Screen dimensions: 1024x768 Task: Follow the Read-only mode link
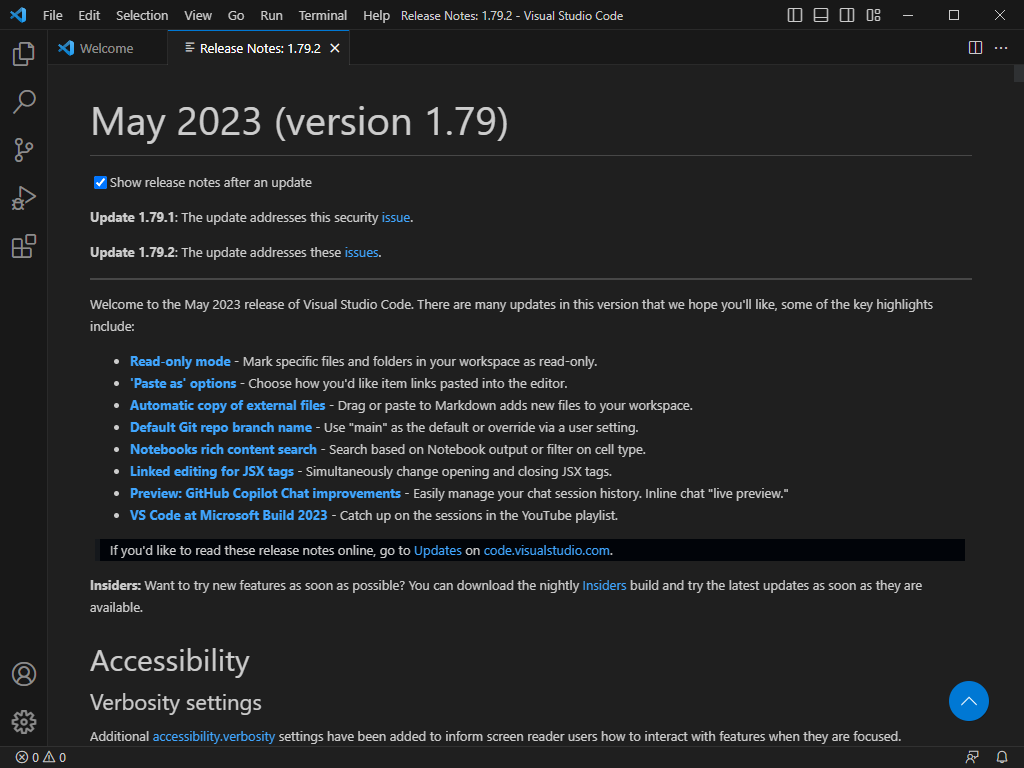point(180,362)
